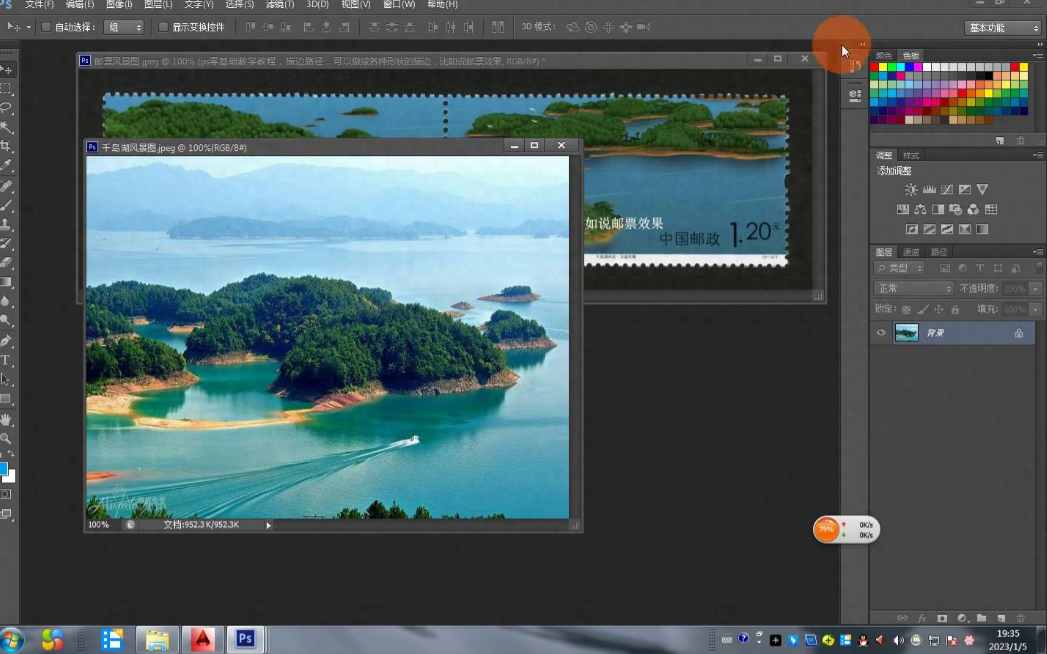
Task: Choose the Clone Stamp tool
Action: click(x=6, y=224)
